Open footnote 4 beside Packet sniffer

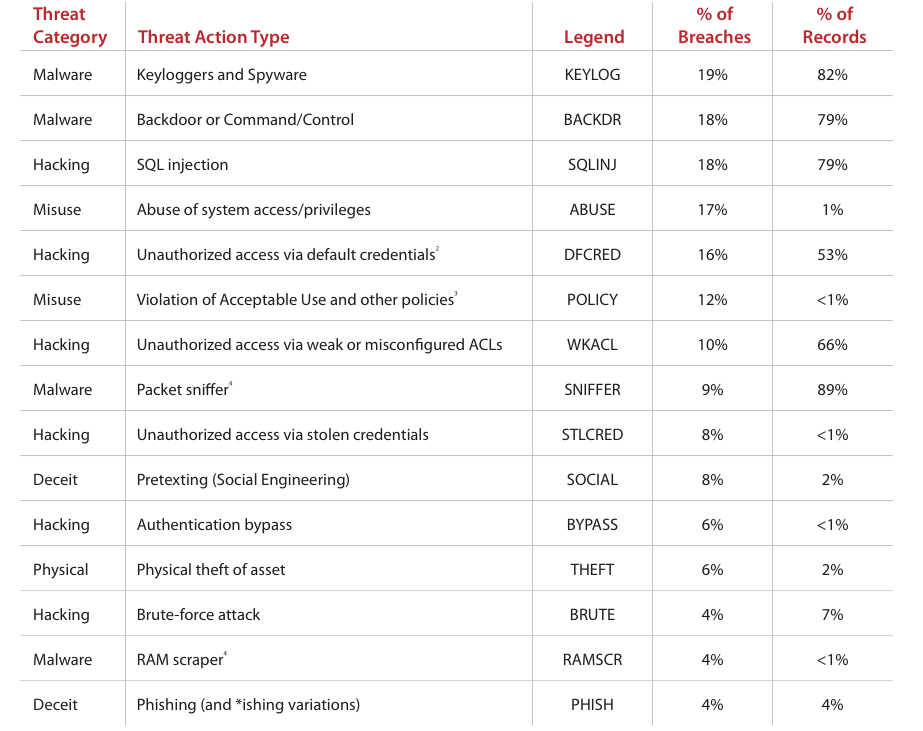point(231,385)
